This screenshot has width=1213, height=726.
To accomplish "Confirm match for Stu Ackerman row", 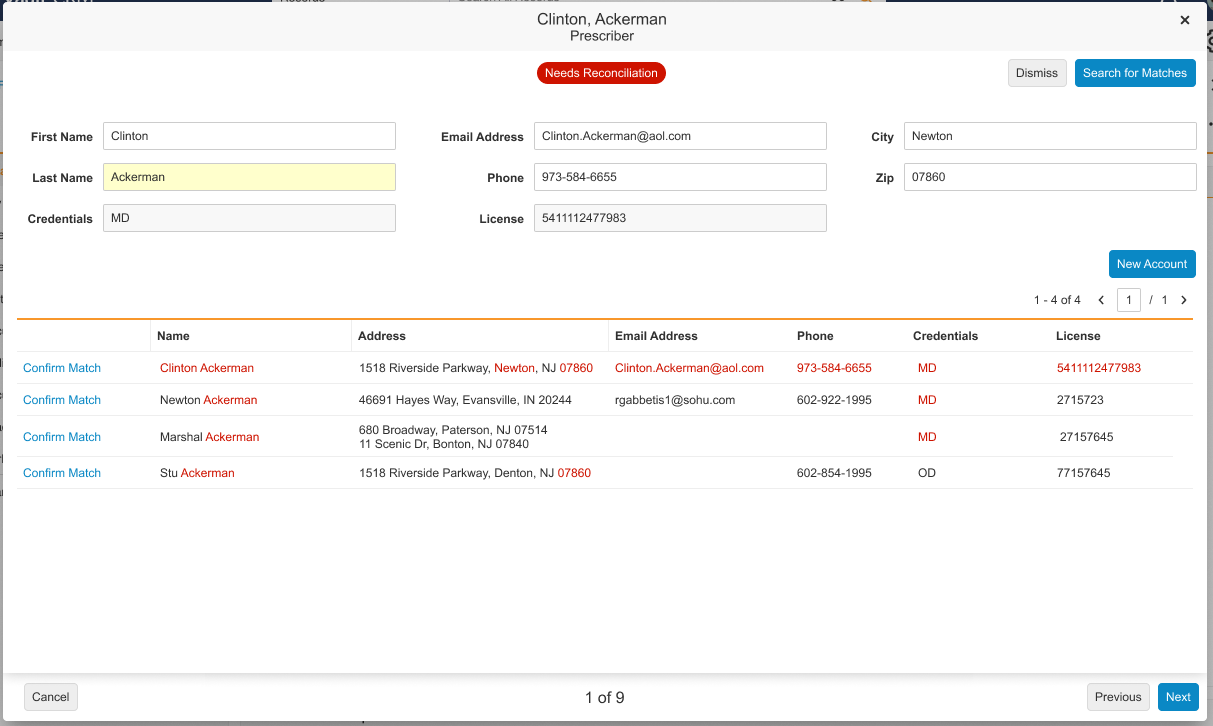I will [62, 473].
